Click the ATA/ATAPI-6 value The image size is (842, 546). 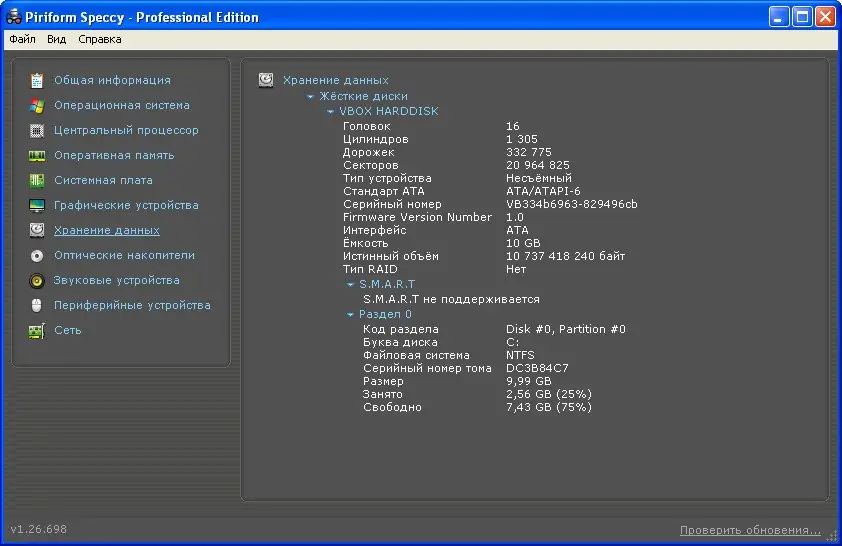[543, 191]
